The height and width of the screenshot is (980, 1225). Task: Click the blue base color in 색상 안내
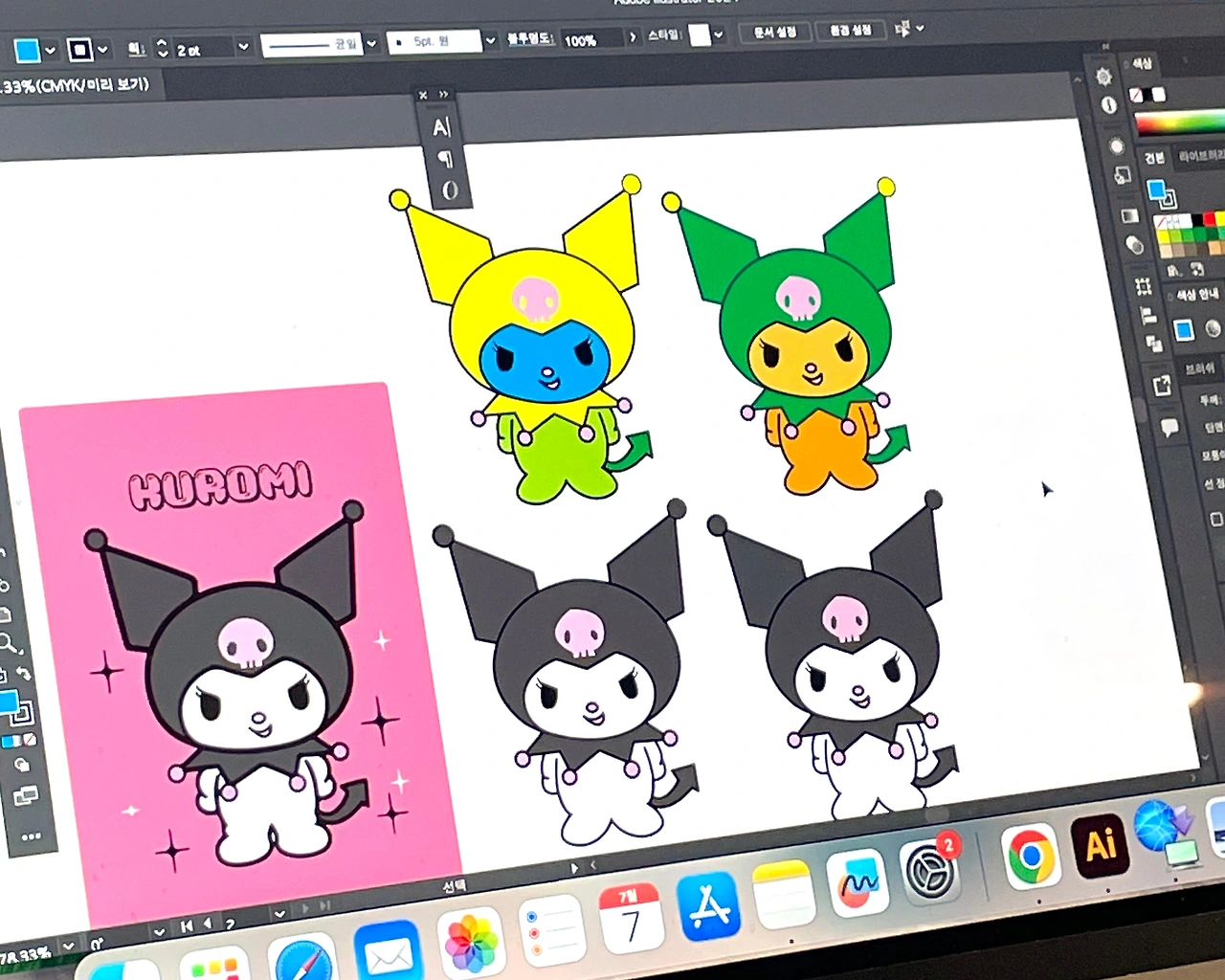[1184, 330]
